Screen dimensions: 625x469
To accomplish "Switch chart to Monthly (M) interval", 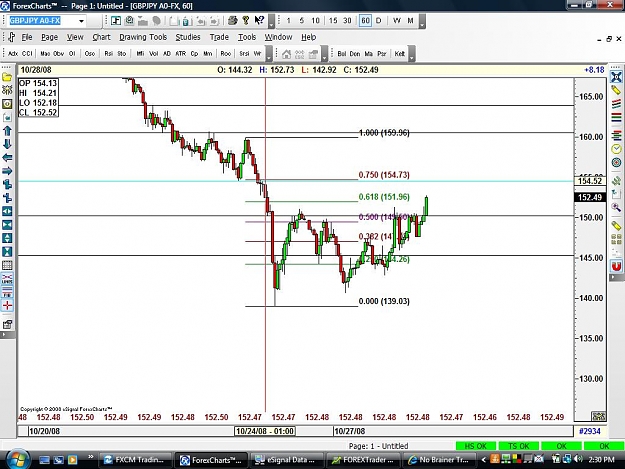I will 410,21.
